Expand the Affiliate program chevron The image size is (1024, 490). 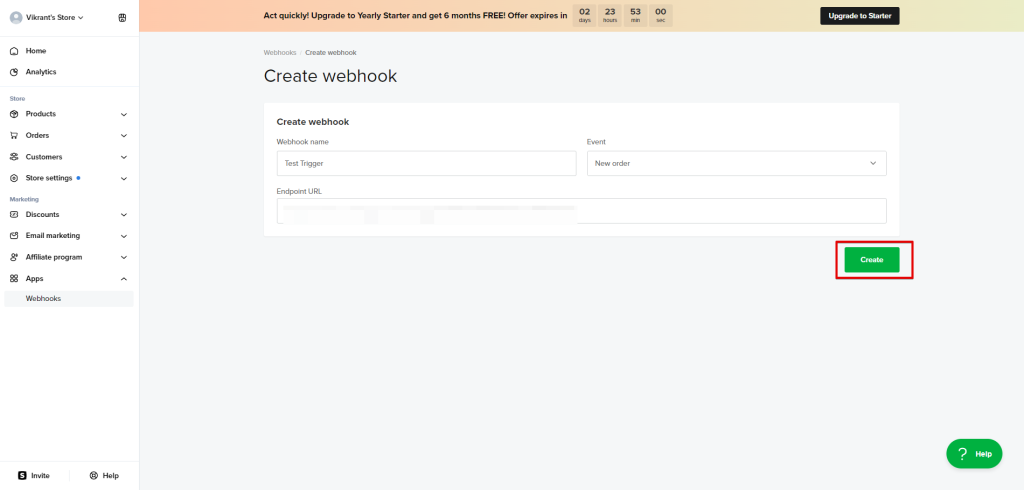(x=124, y=257)
